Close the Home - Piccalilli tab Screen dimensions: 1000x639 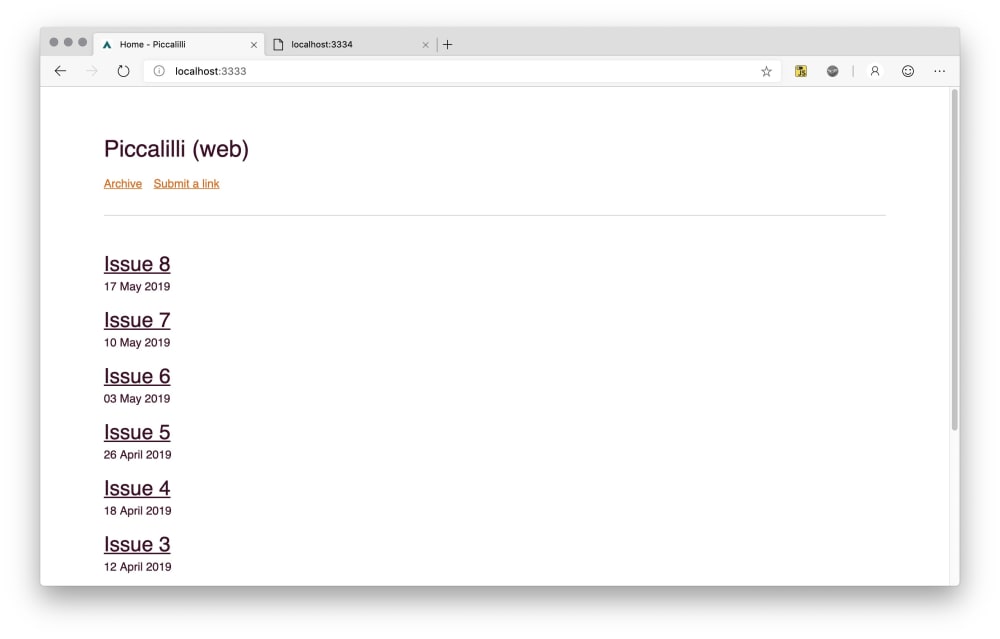[x=254, y=45]
